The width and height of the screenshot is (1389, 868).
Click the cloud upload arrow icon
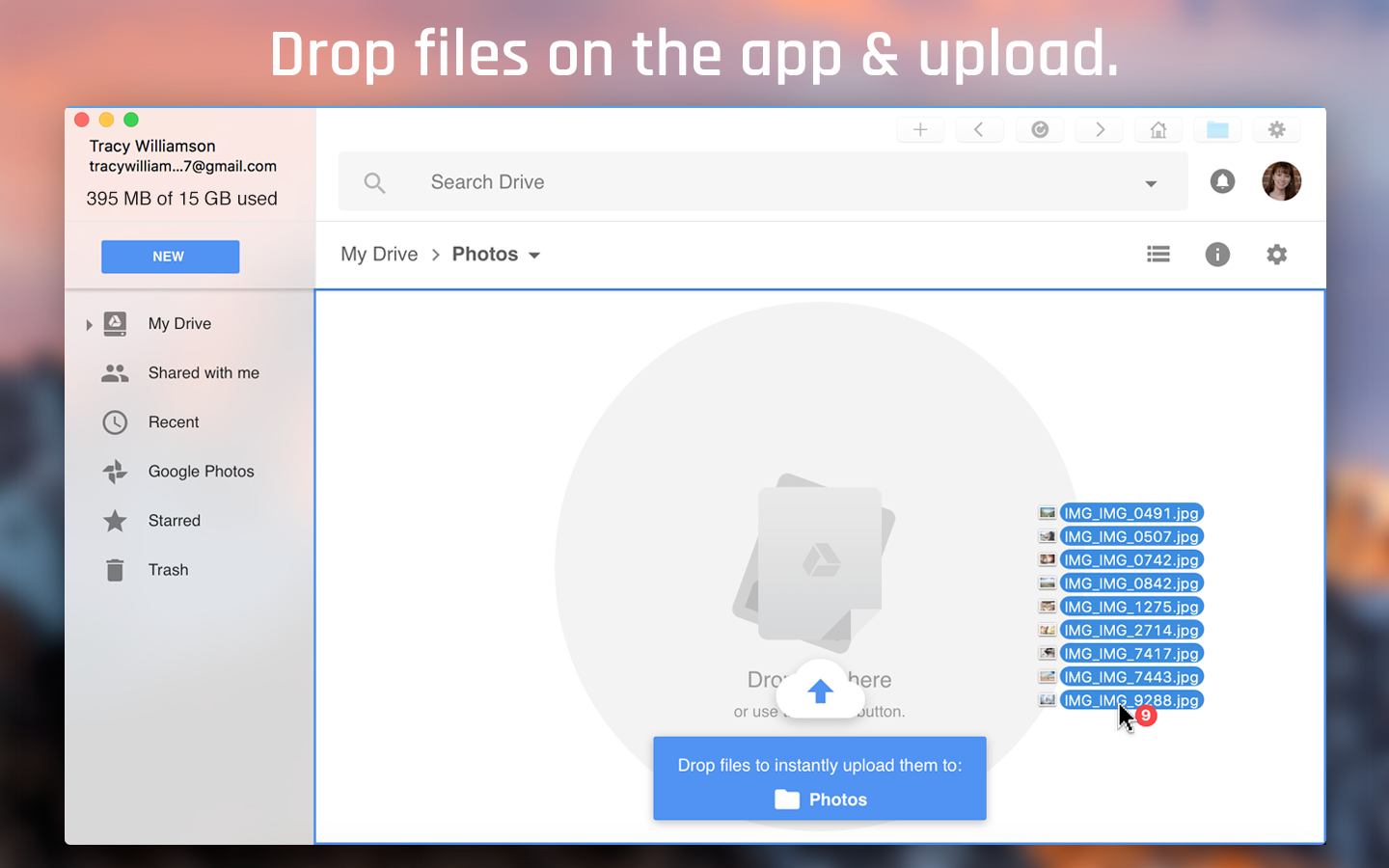(x=820, y=691)
